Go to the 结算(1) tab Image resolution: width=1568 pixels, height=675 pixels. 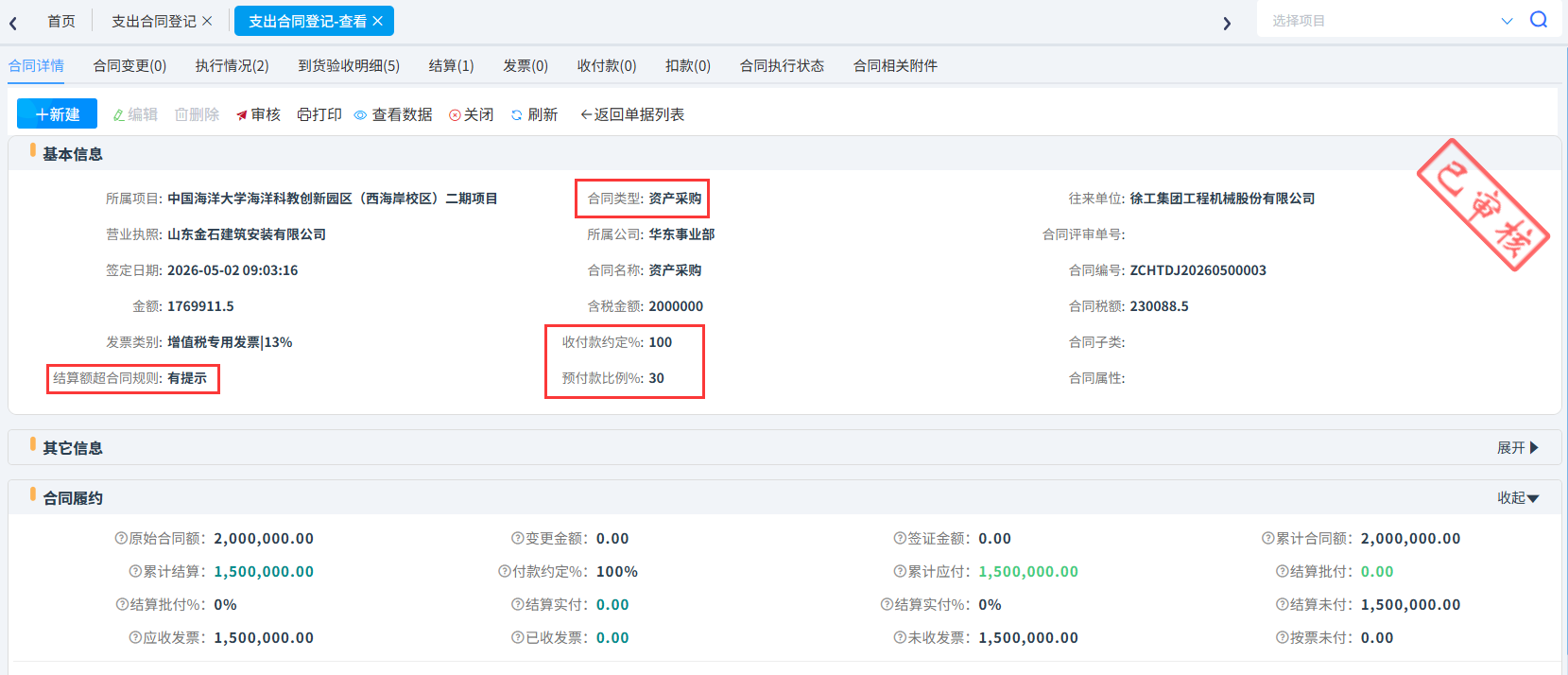452,65
